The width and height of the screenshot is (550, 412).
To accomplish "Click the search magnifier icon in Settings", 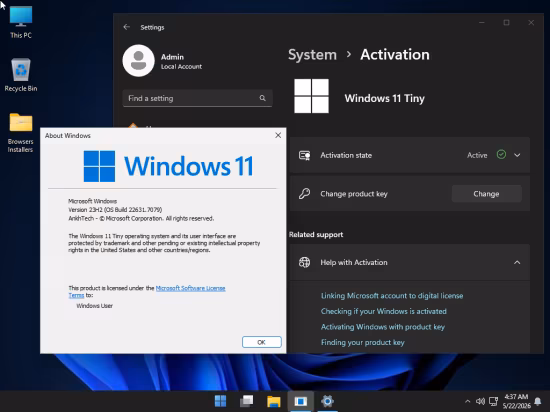I will click(x=262, y=98).
